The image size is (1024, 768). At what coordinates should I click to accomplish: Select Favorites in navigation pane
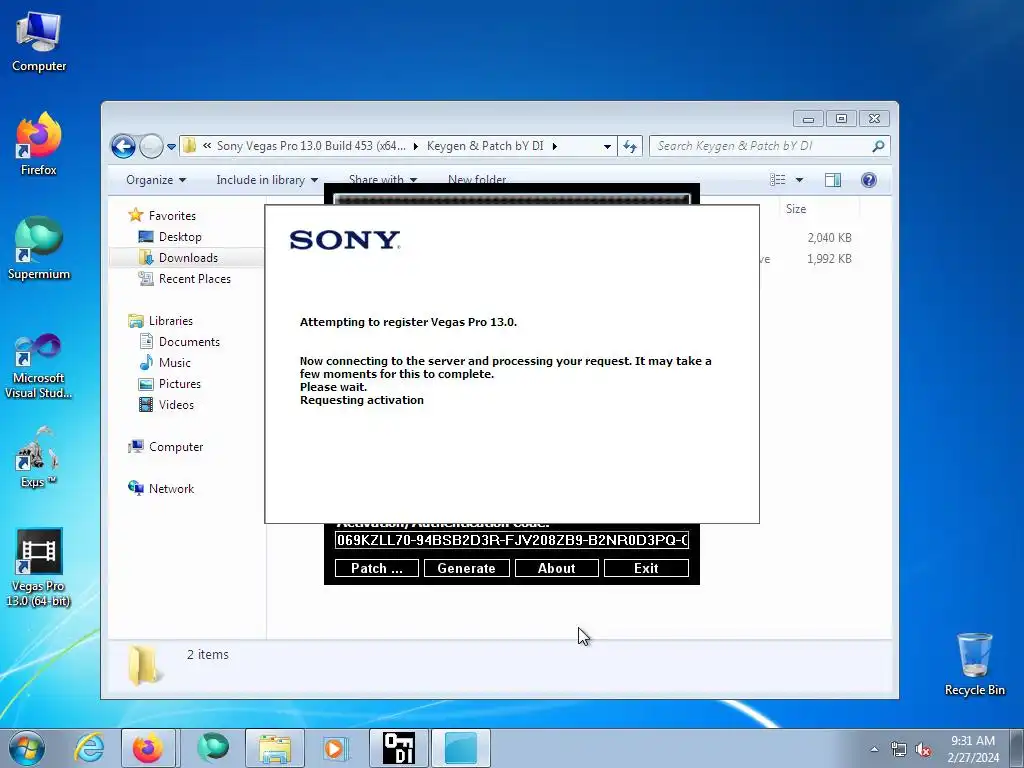pos(172,216)
